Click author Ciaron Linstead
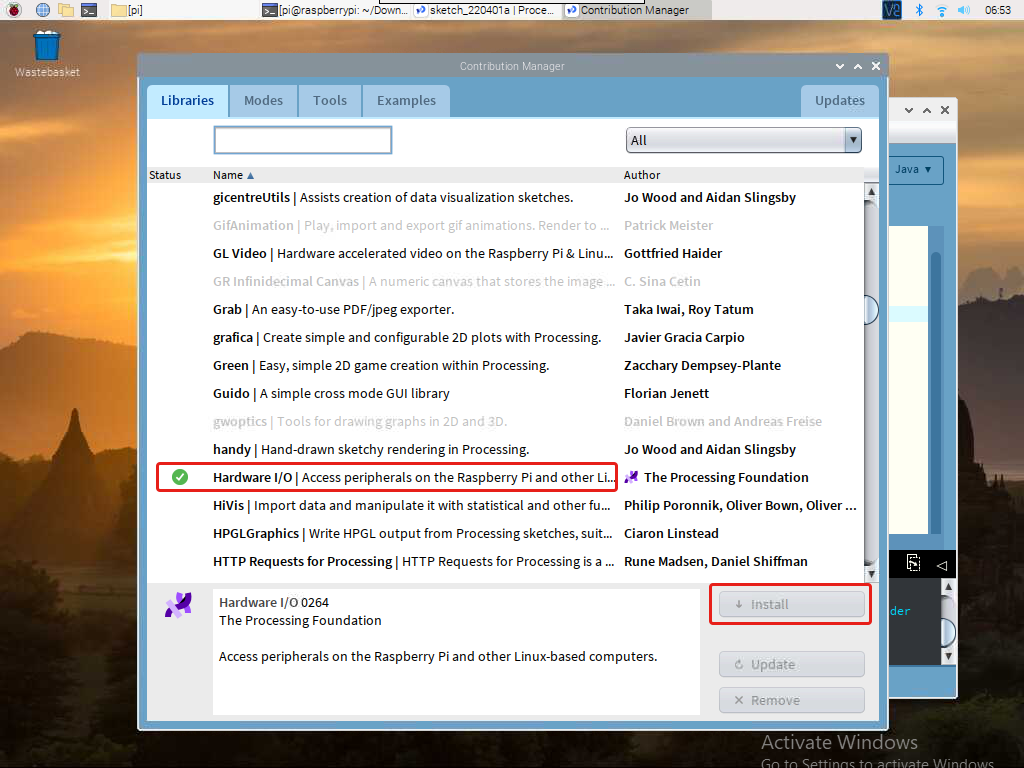Viewport: 1024px width, 768px height. click(x=671, y=534)
